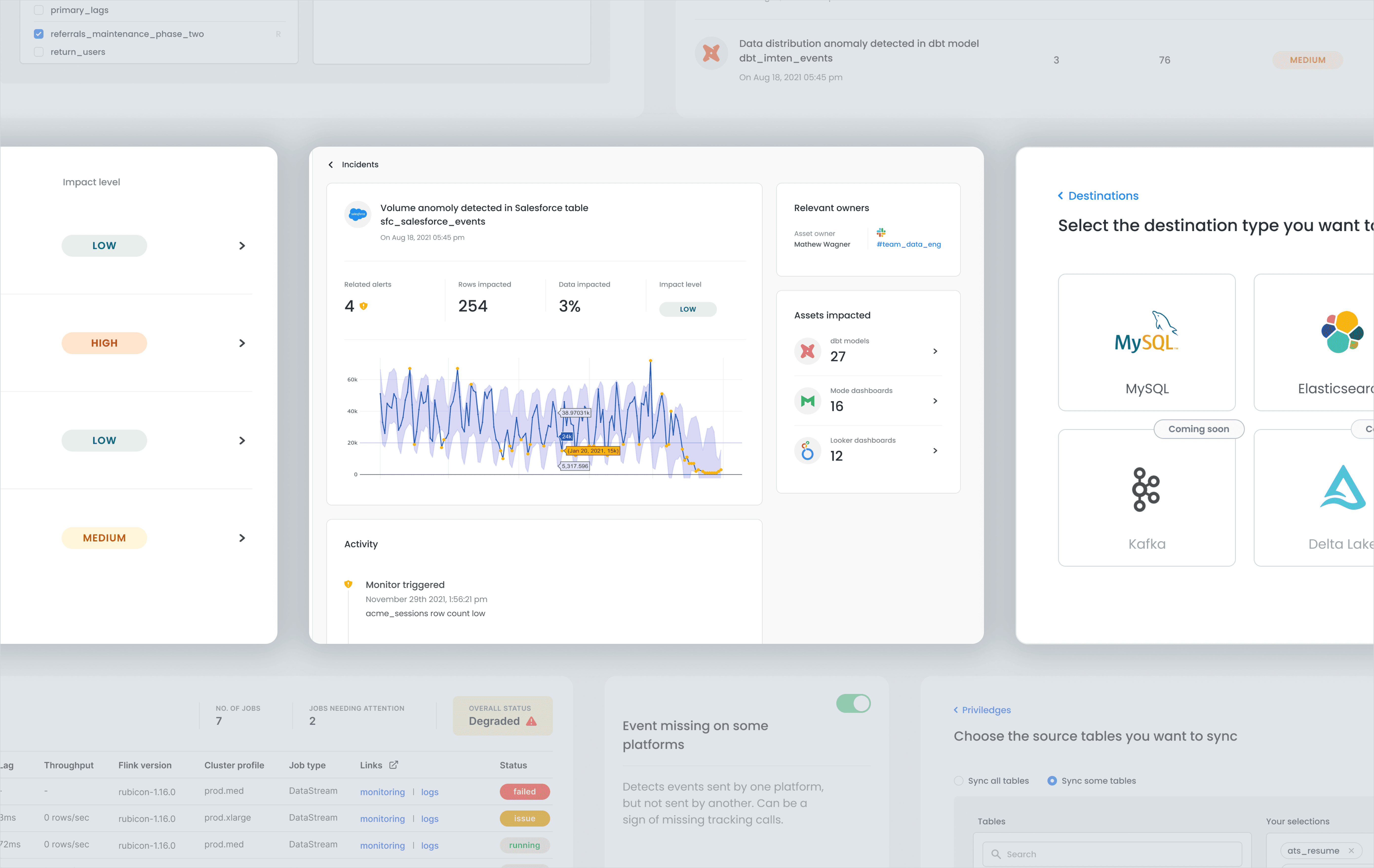Uncheck referrals_maintenance_phase_two checkbox

[x=39, y=34]
